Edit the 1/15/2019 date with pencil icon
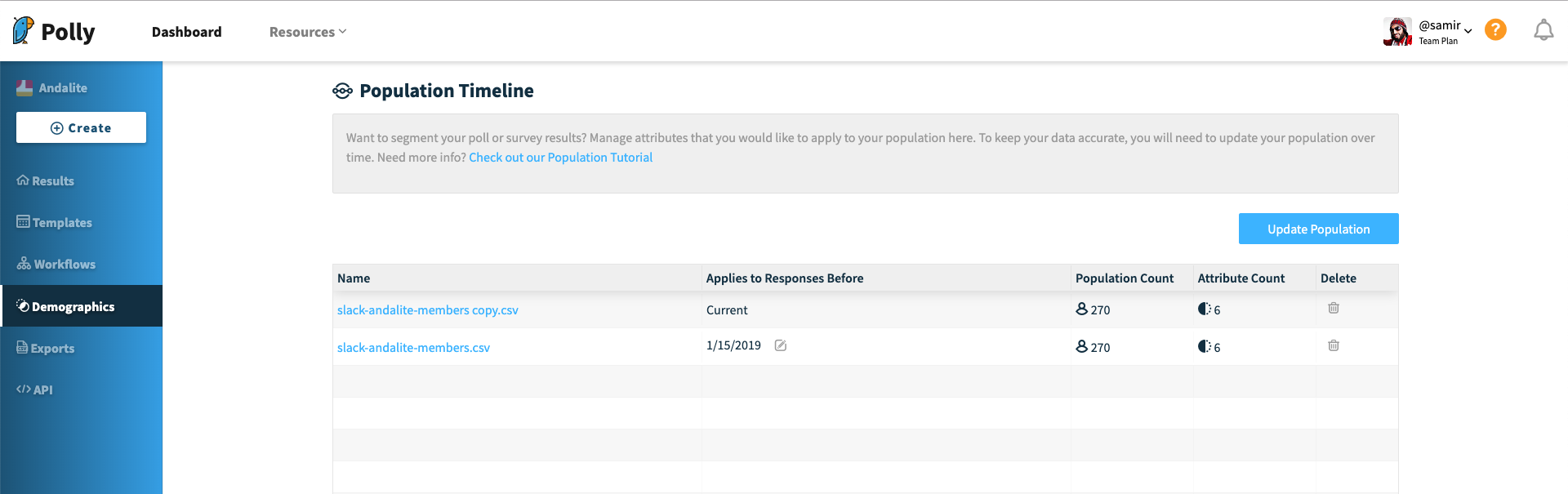 pos(781,345)
